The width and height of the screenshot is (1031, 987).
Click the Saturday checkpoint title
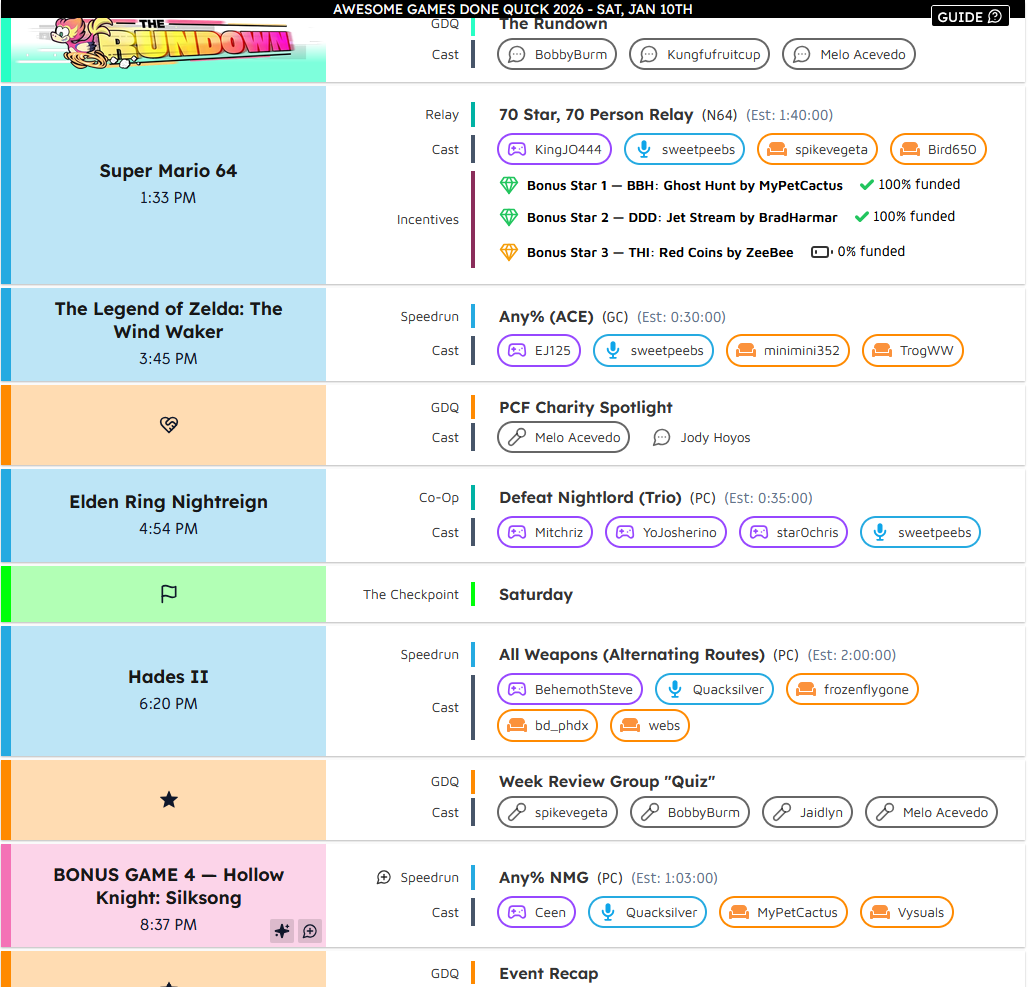click(536, 594)
